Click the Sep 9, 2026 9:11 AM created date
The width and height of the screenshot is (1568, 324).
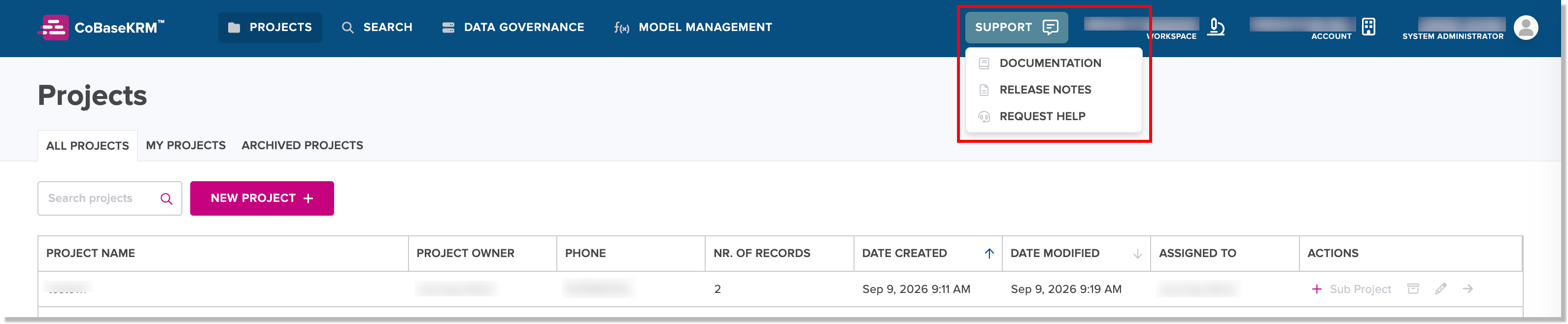[916, 290]
